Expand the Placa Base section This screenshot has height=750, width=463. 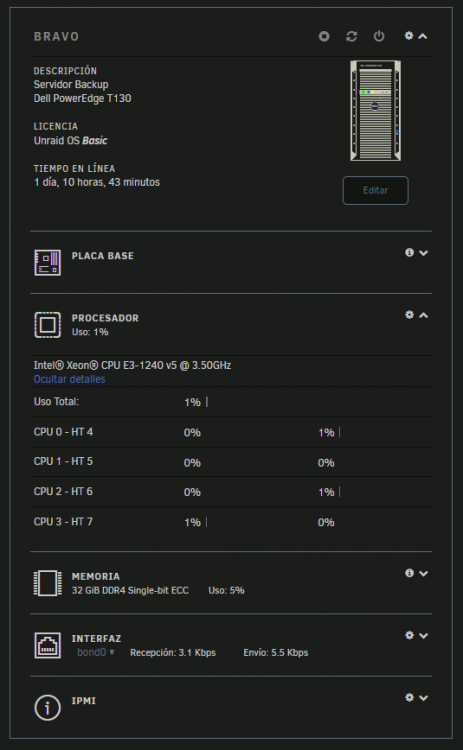click(x=423, y=253)
